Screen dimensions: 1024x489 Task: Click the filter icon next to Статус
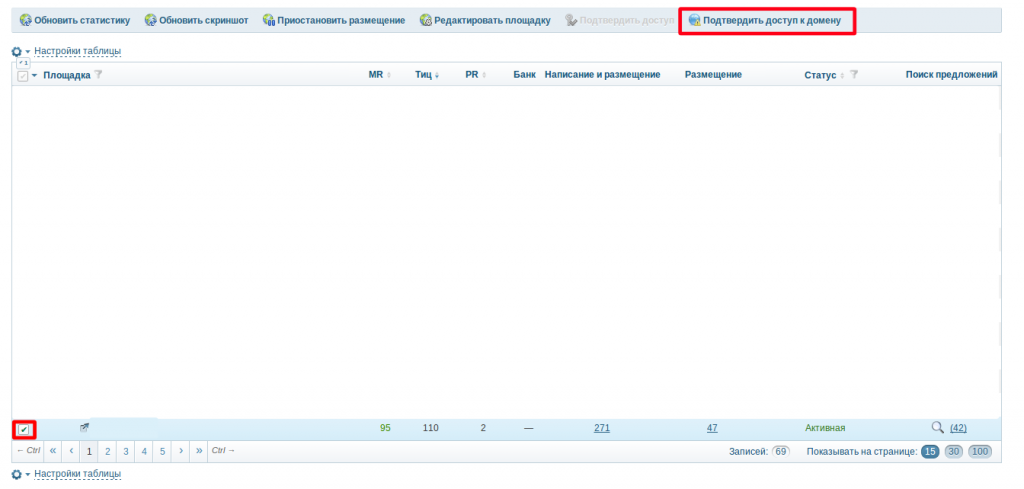tap(854, 75)
